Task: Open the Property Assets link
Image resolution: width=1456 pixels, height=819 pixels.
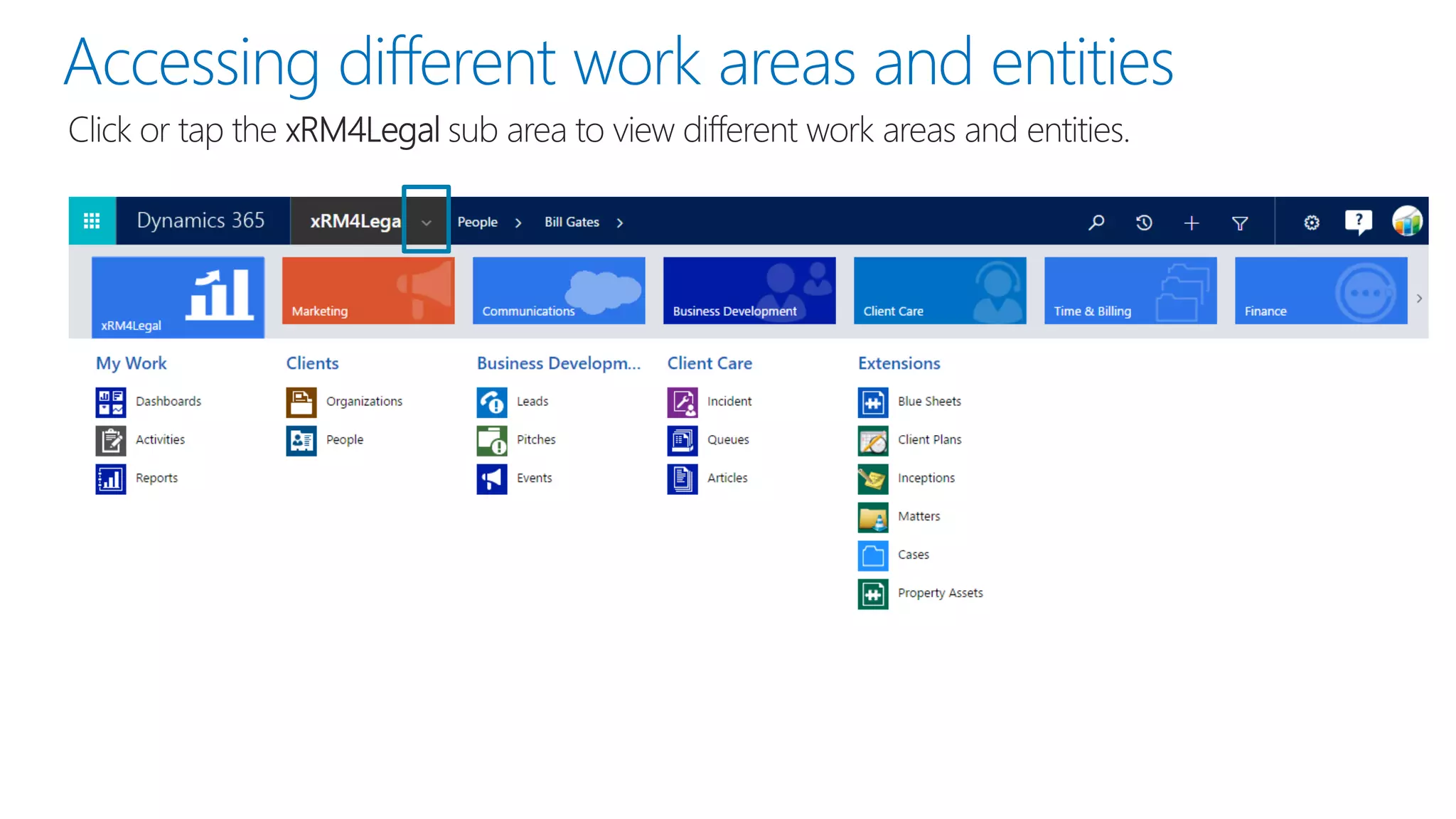Action: pyautogui.click(x=941, y=594)
